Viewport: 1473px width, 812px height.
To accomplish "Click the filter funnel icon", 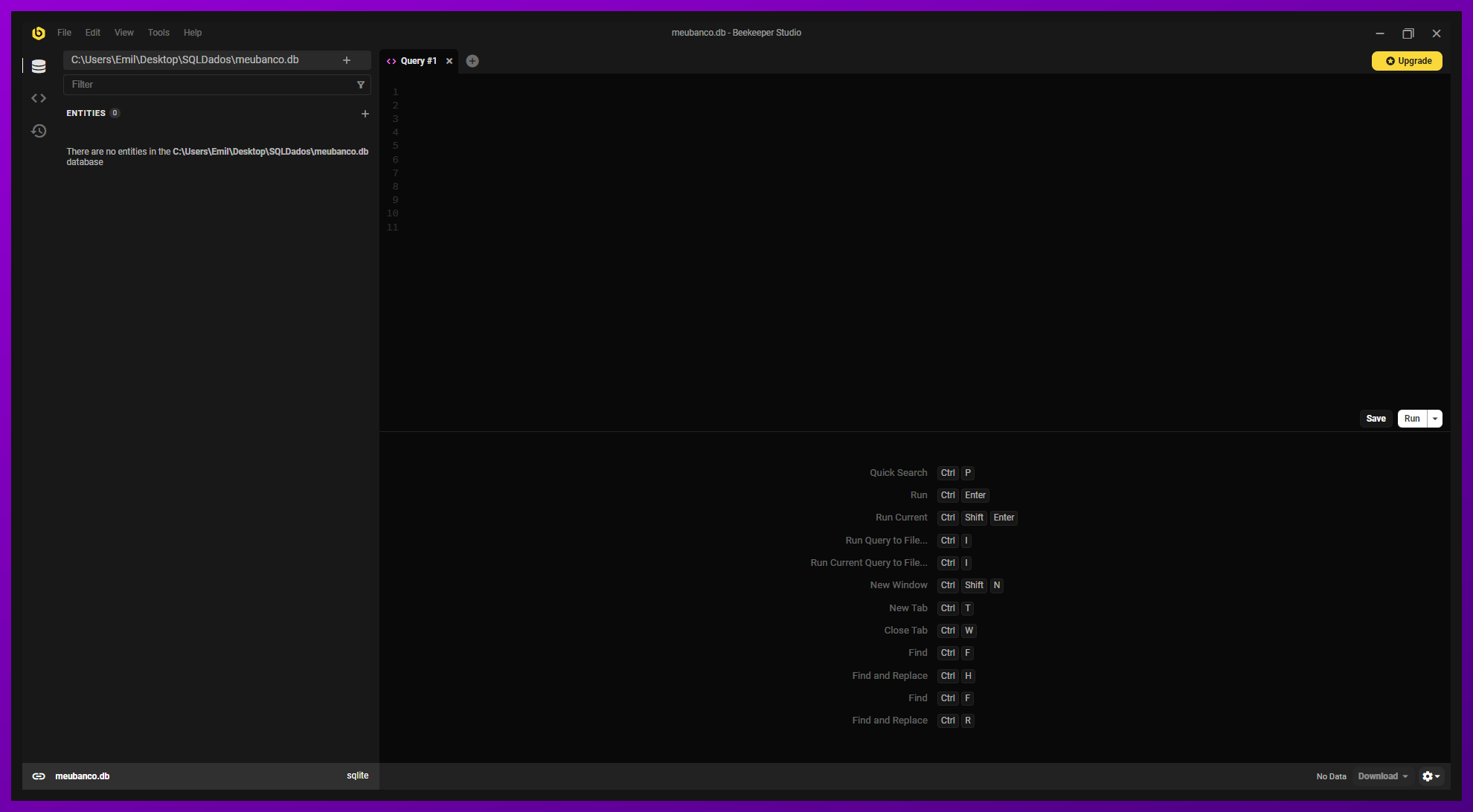I will coord(361,85).
